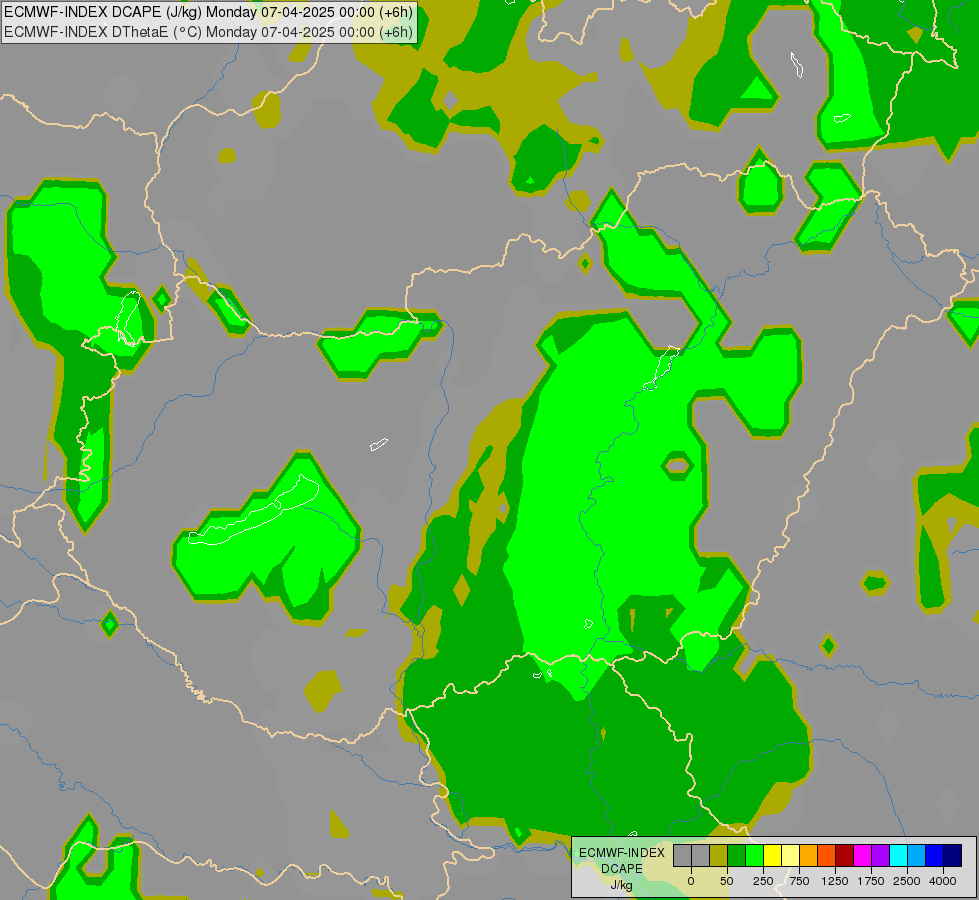Image resolution: width=979 pixels, height=900 pixels.
Task: Choose the orange legend swatch
Action: coord(809,855)
